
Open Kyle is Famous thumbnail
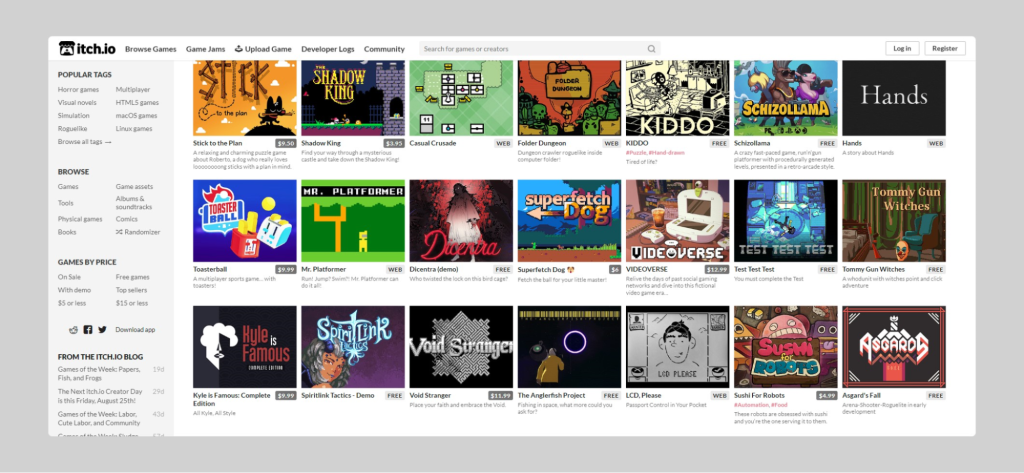(x=245, y=347)
